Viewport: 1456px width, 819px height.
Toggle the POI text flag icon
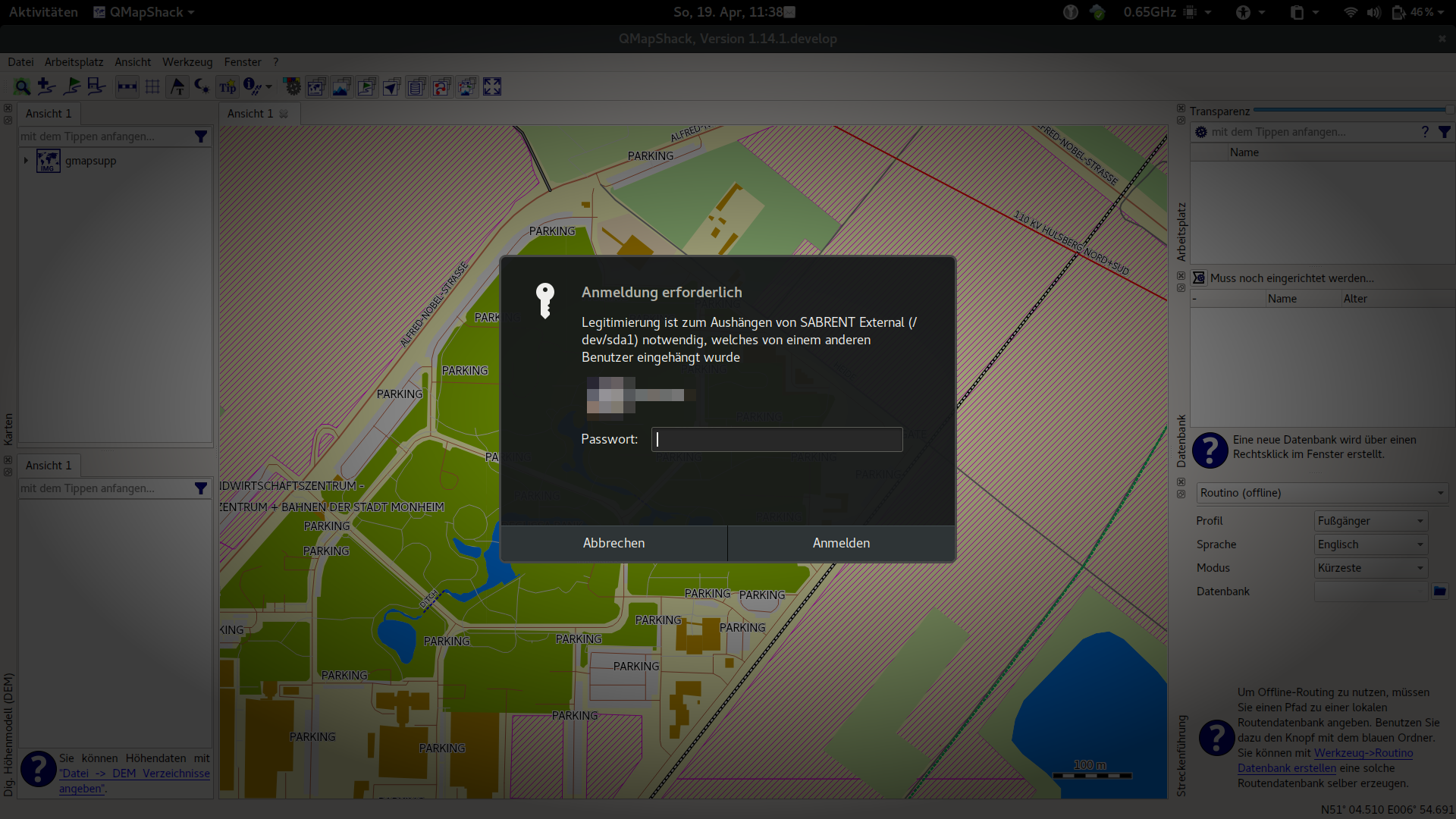pyautogui.click(x=177, y=87)
